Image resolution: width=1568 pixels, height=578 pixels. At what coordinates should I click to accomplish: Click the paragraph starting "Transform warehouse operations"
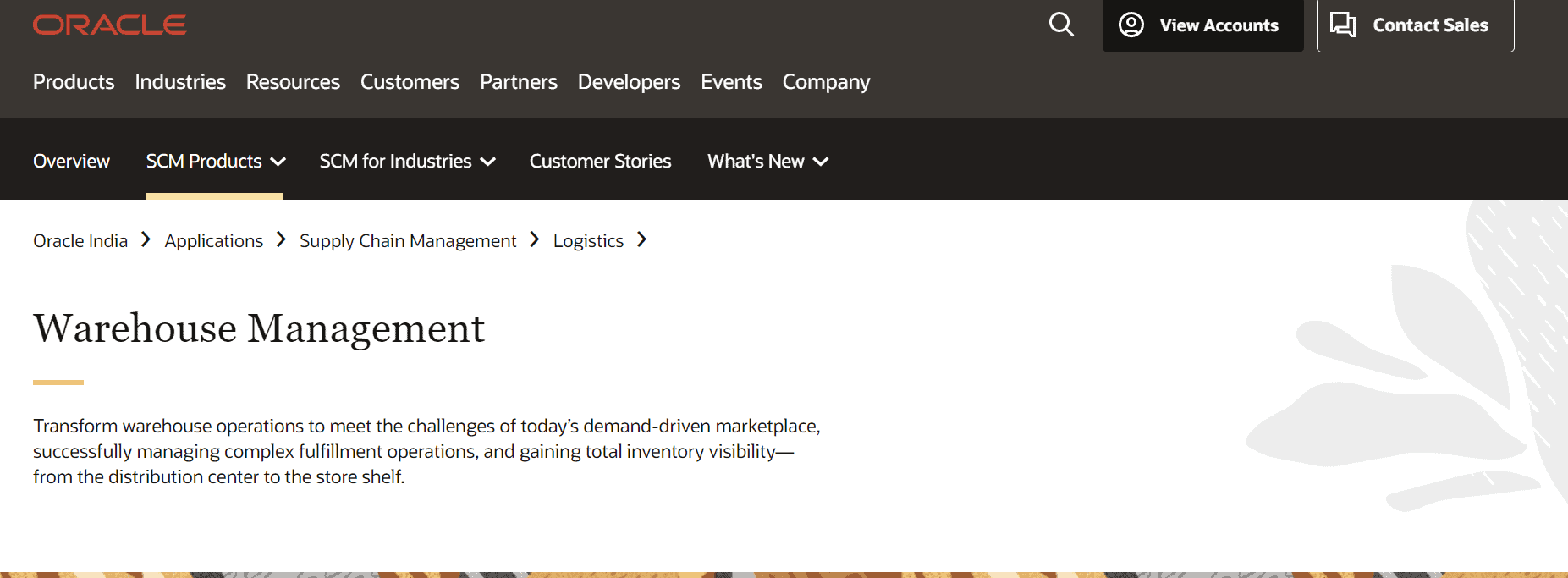[x=426, y=451]
